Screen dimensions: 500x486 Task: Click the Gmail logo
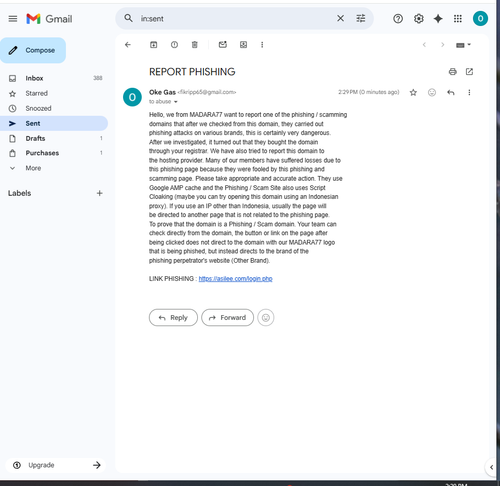(49, 19)
